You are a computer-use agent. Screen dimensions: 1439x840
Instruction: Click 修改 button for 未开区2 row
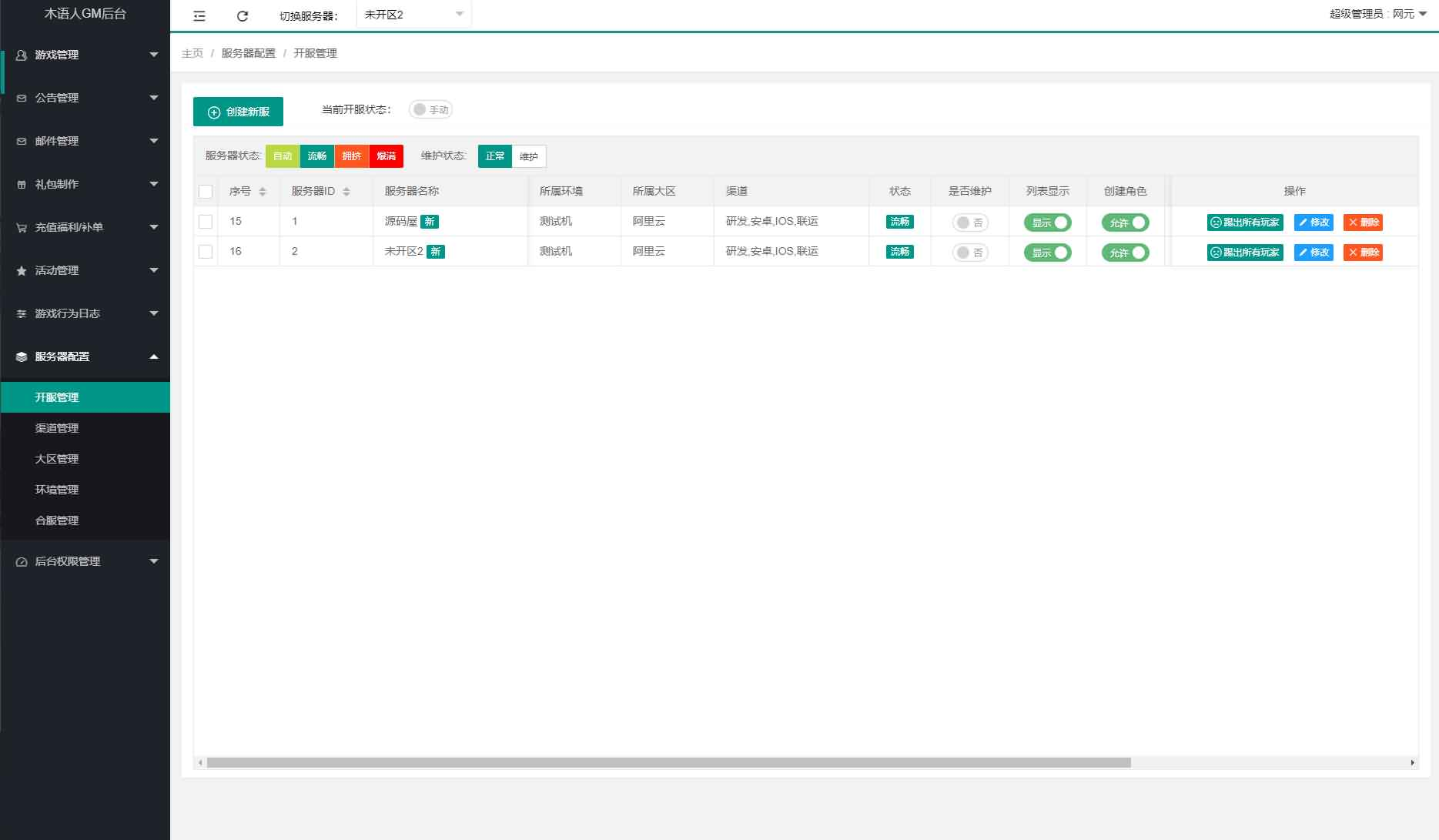pos(1314,252)
